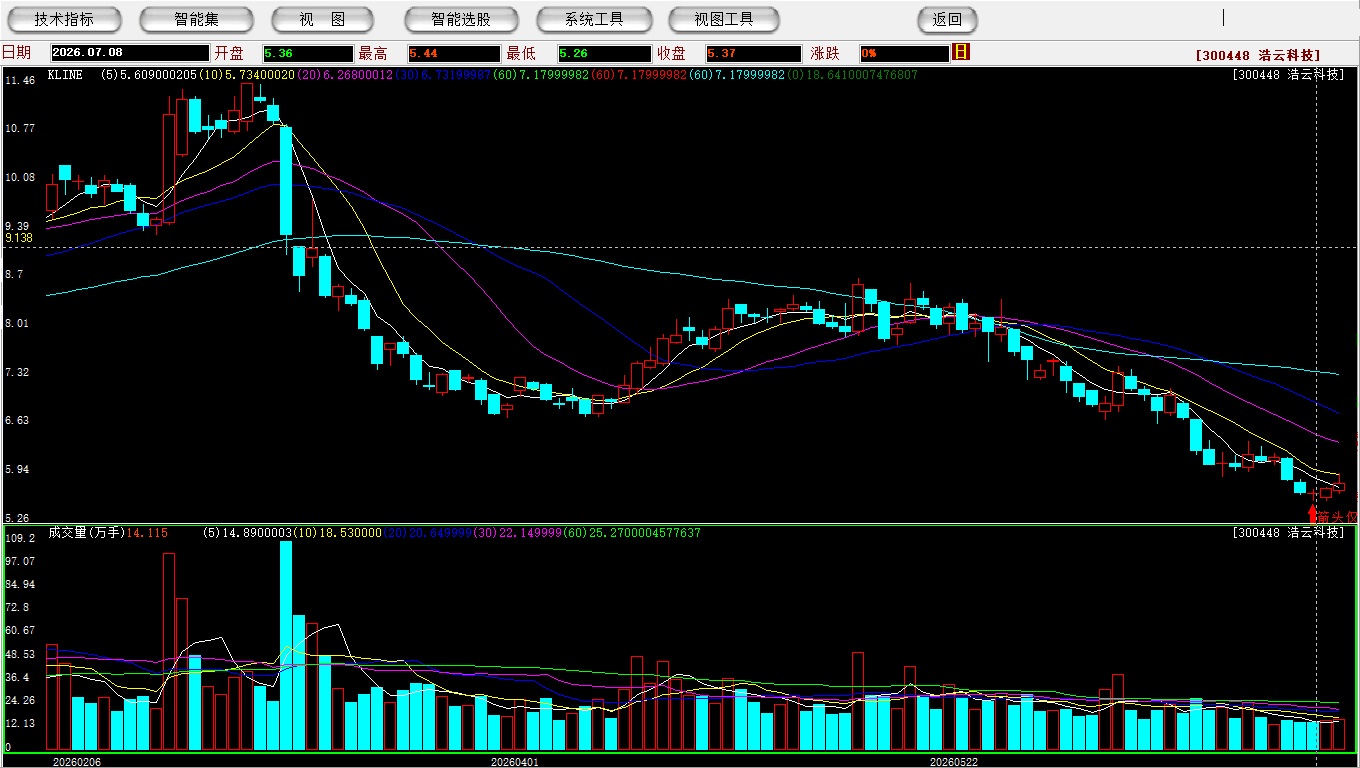The image size is (1360, 768).
Task: Click the volume value 14.115 in red
Action: tap(147, 533)
